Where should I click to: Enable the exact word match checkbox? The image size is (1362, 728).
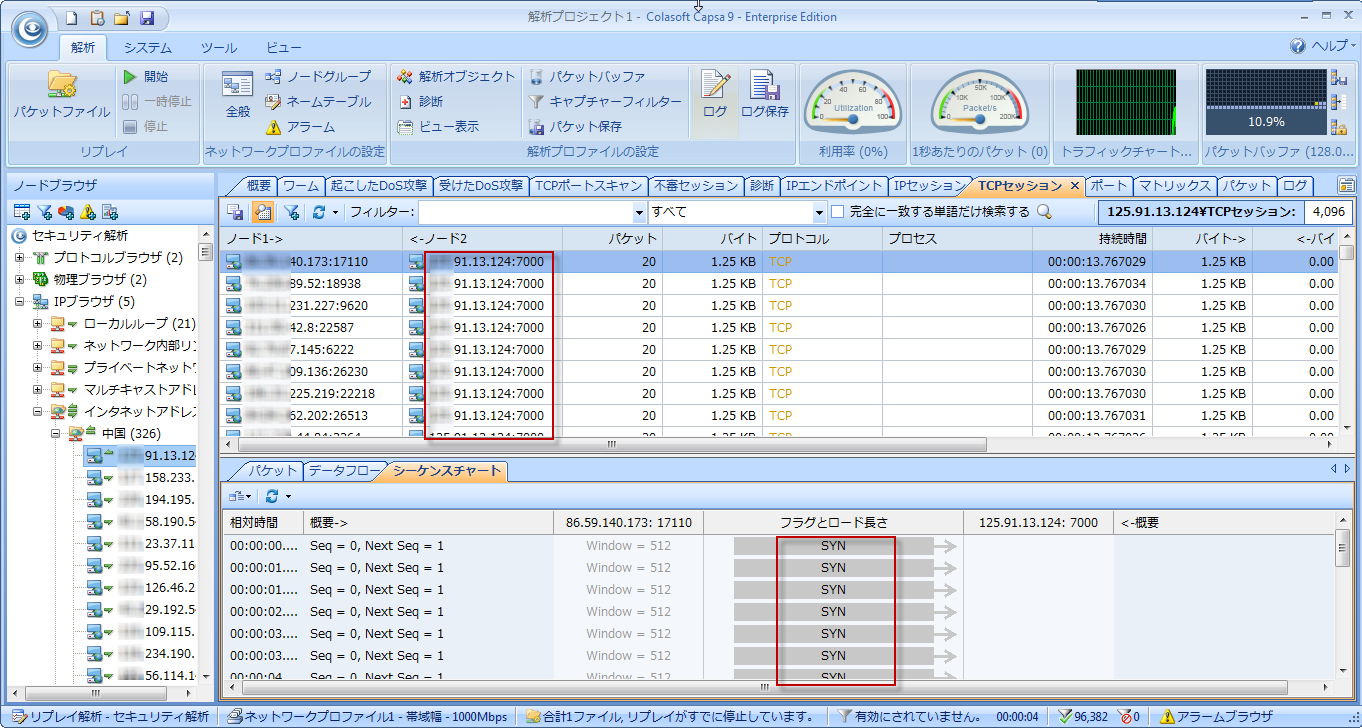[x=838, y=212]
